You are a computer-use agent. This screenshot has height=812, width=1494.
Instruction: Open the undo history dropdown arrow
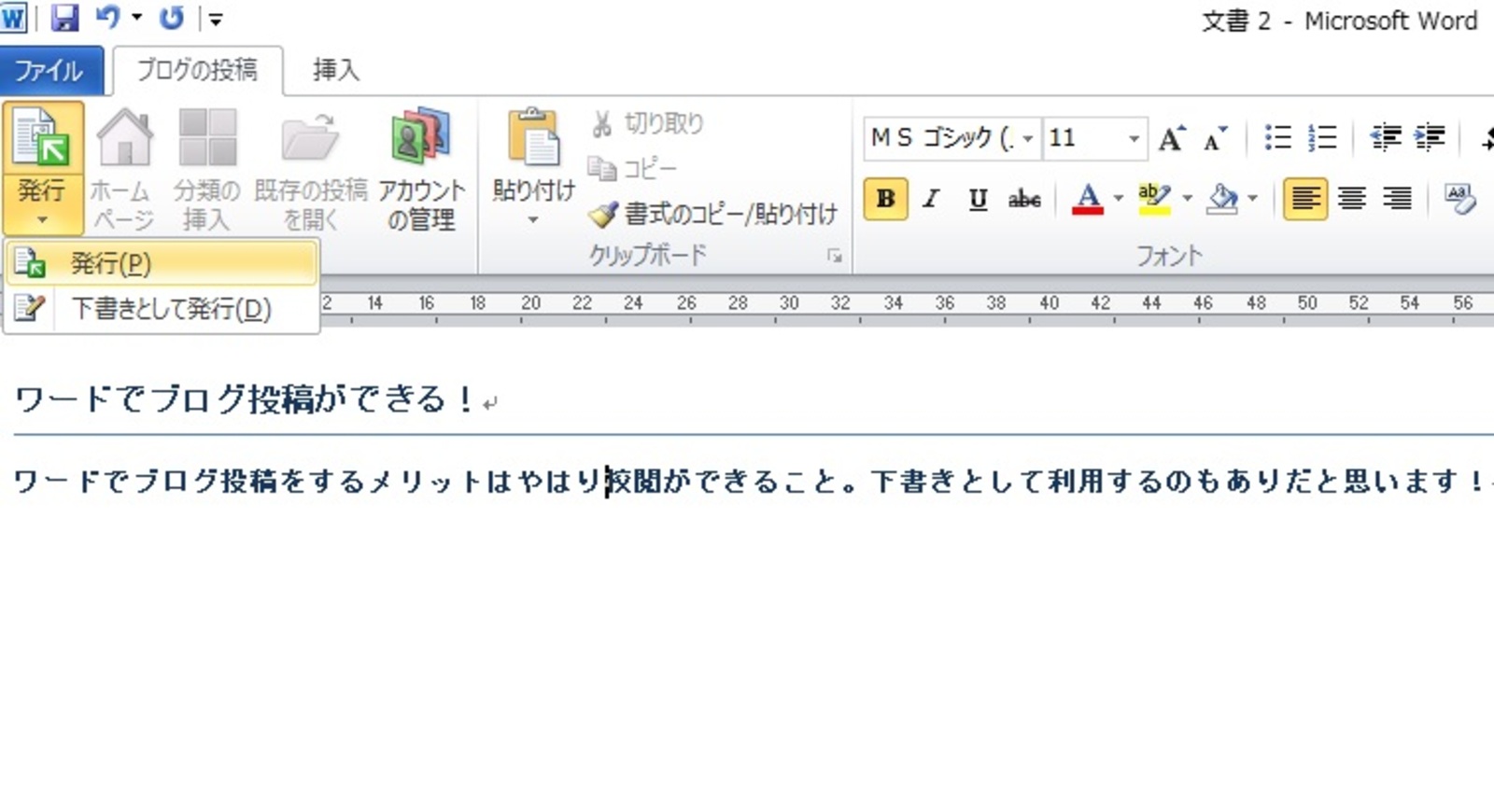pyautogui.click(x=137, y=18)
